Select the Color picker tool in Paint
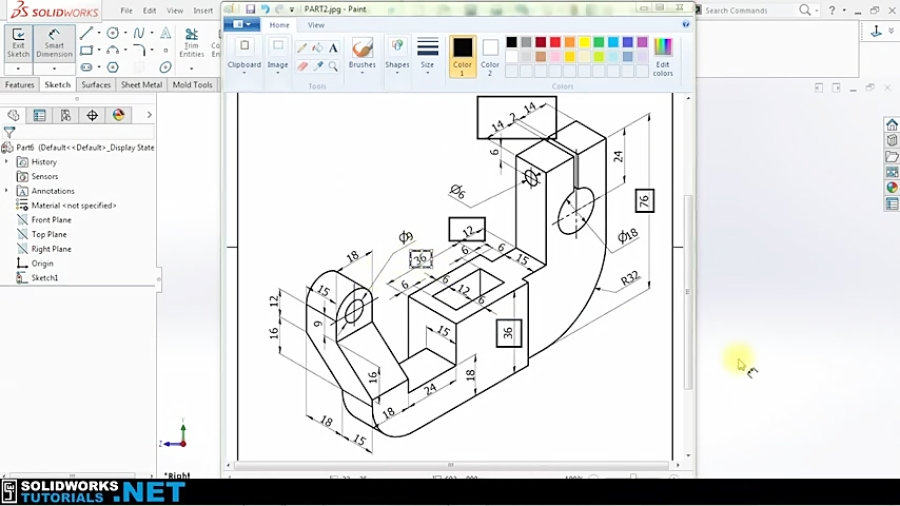Image resolution: width=900 pixels, height=506 pixels. click(x=317, y=66)
